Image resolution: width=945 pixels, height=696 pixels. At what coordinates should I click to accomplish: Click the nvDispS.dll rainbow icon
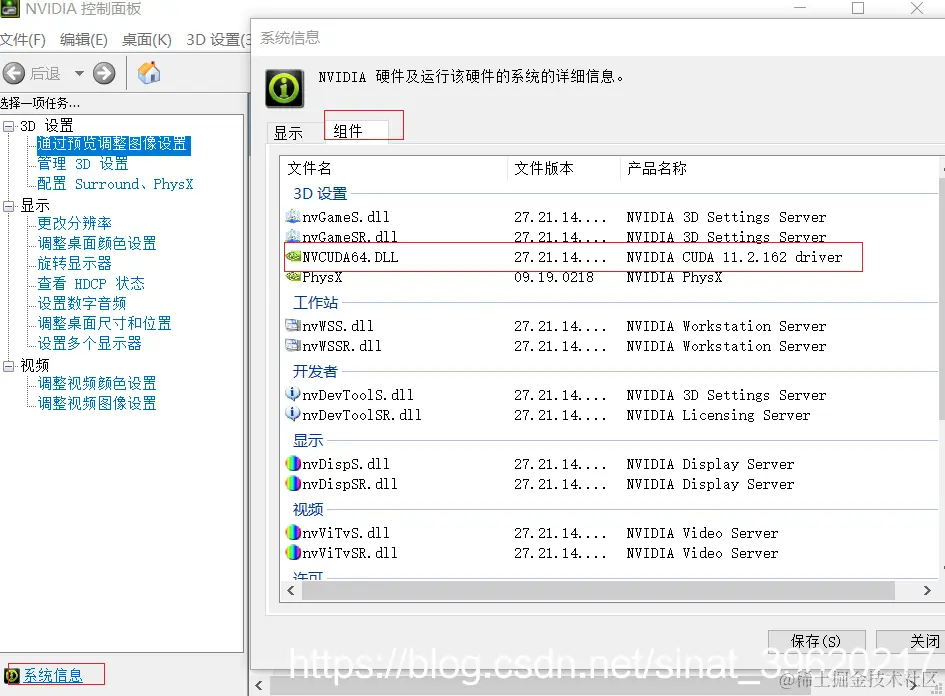tap(293, 463)
